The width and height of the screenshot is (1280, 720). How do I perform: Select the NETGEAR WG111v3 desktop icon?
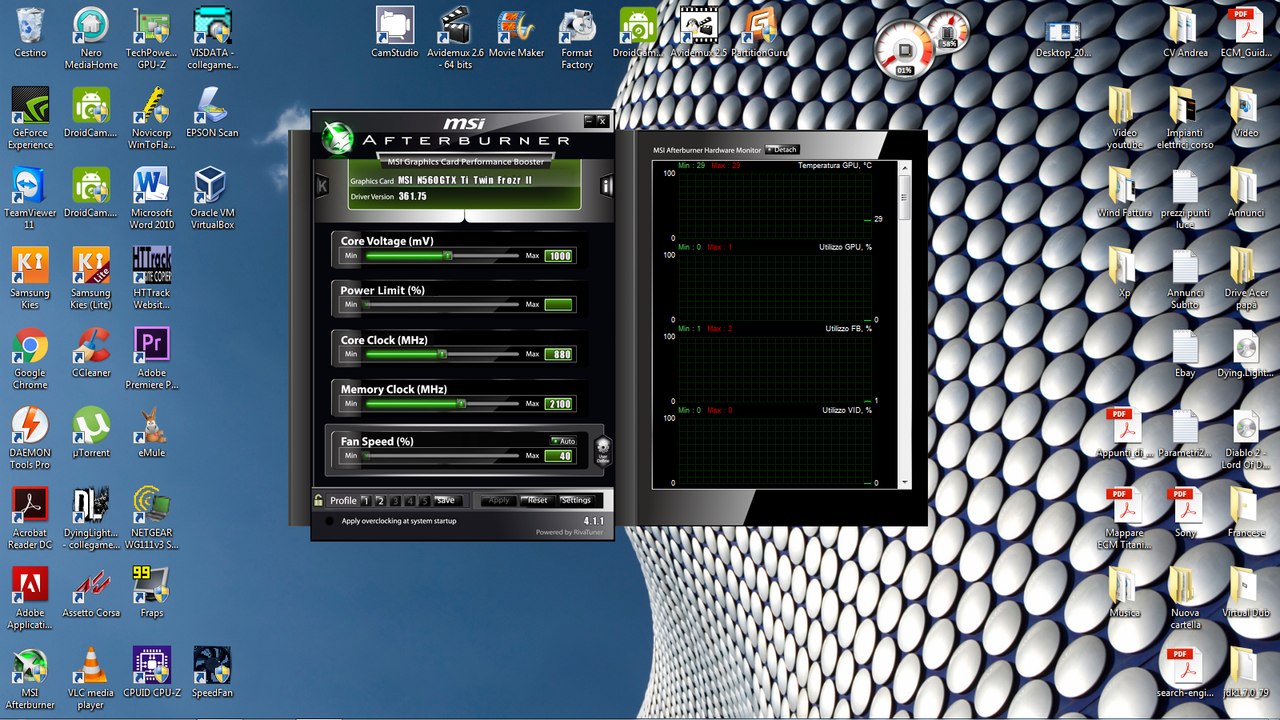point(151,518)
